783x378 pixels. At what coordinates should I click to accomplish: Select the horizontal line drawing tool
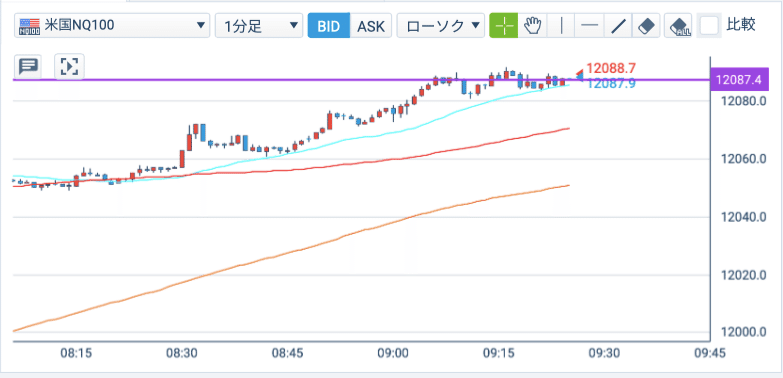pyautogui.click(x=590, y=25)
